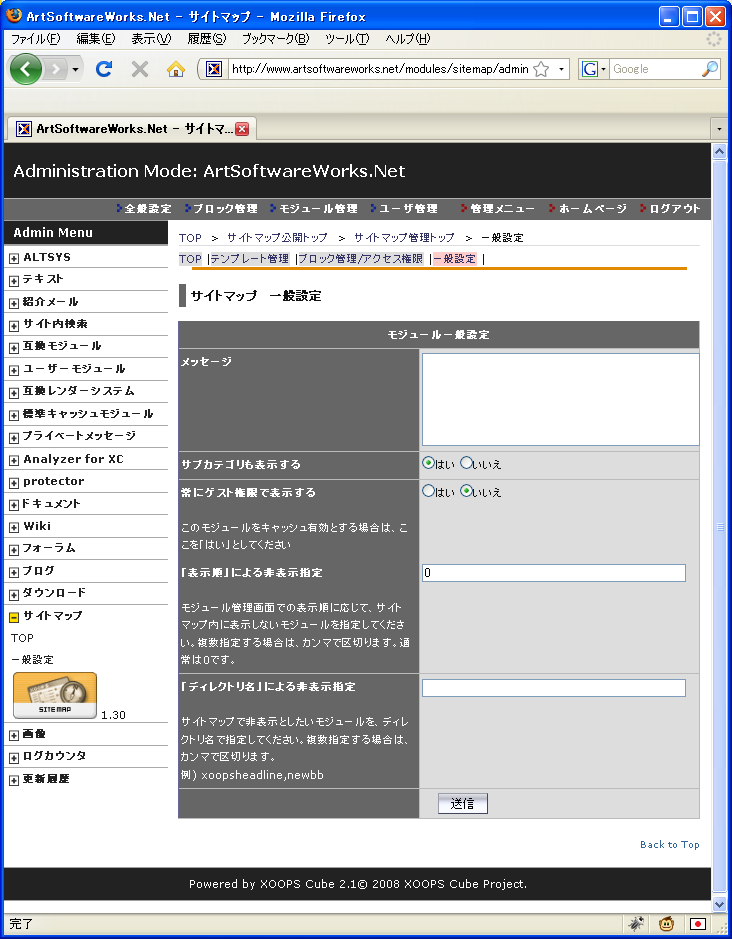Click the search magnifier icon

(x=709, y=69)
